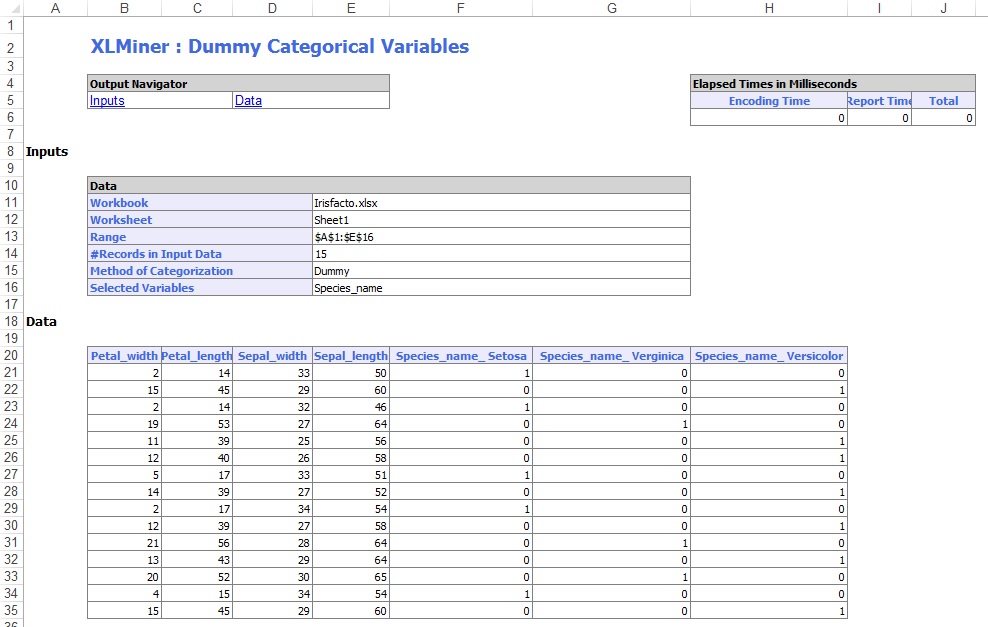Select column F header
This screenshot has width=988, height=627.
click(459, 8)
